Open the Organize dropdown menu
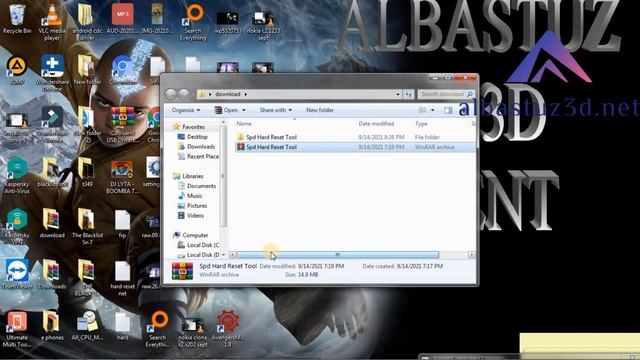This screenshot has width=640, height=360. pyautogui.click(x=186, y=110)
